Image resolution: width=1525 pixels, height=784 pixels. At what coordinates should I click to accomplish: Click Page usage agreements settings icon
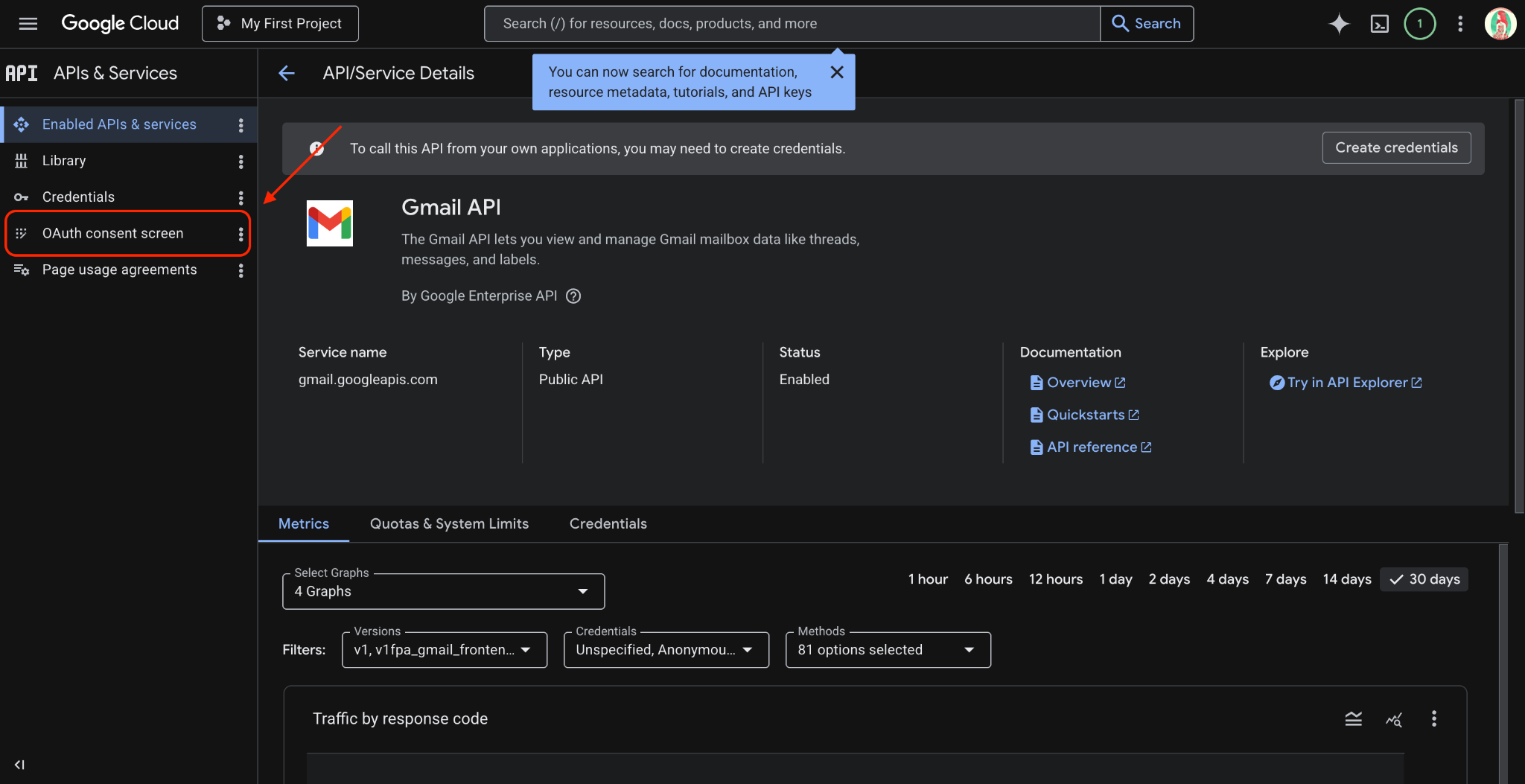(22, 270)
